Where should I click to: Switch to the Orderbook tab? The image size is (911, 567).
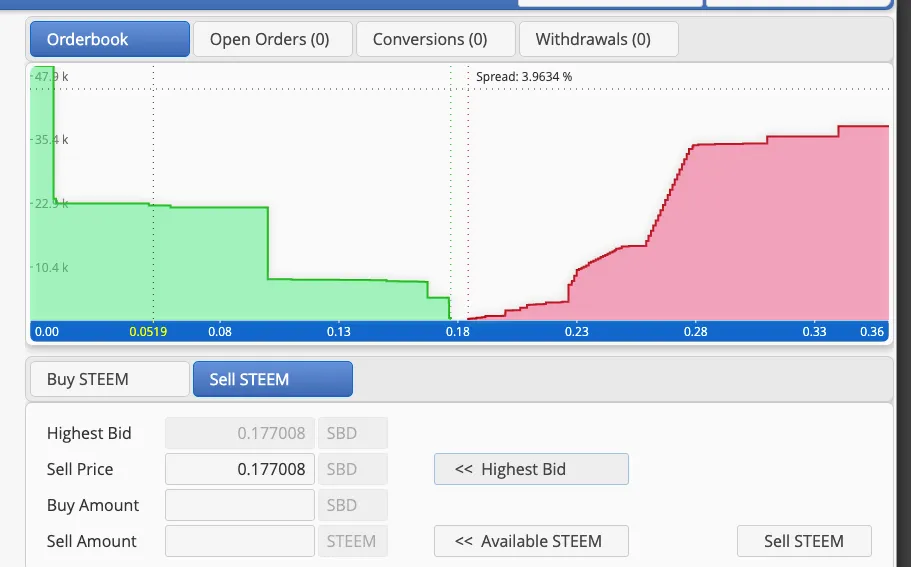[x=110, y=39]
